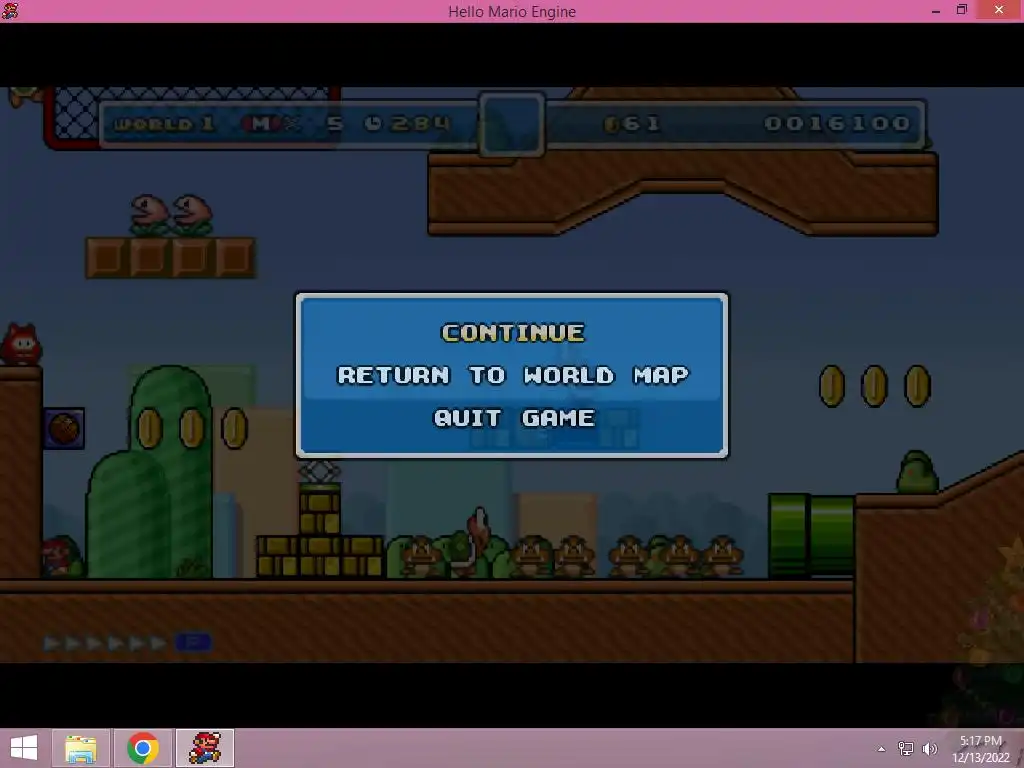Click the WORLD 1 label in HUD

point(164,123)
